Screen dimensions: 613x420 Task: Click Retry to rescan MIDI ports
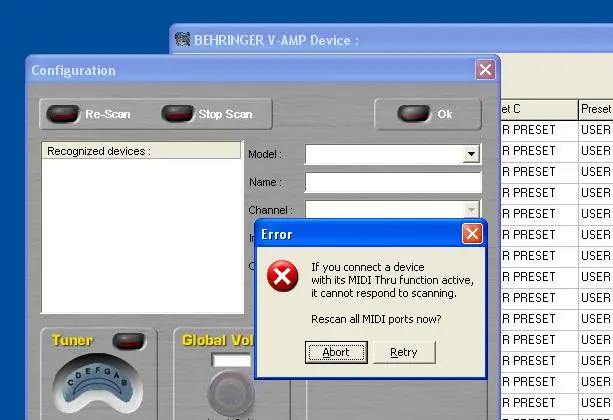(x=404, y=352)
